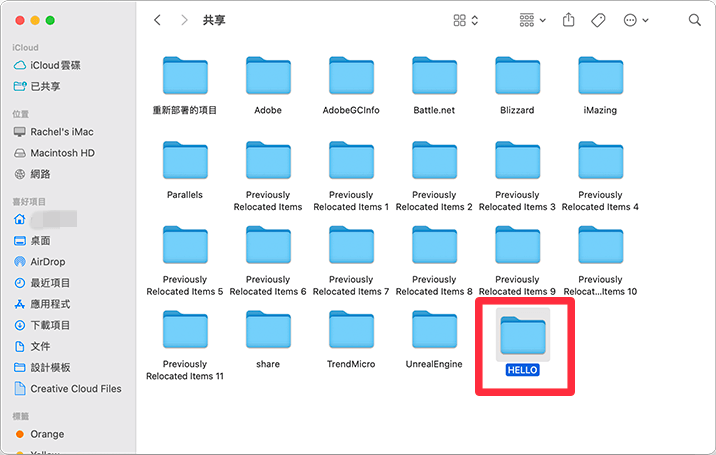716x455 pixels.
Task: Select the iMazing folder
Action: click(x=600, y=76)
